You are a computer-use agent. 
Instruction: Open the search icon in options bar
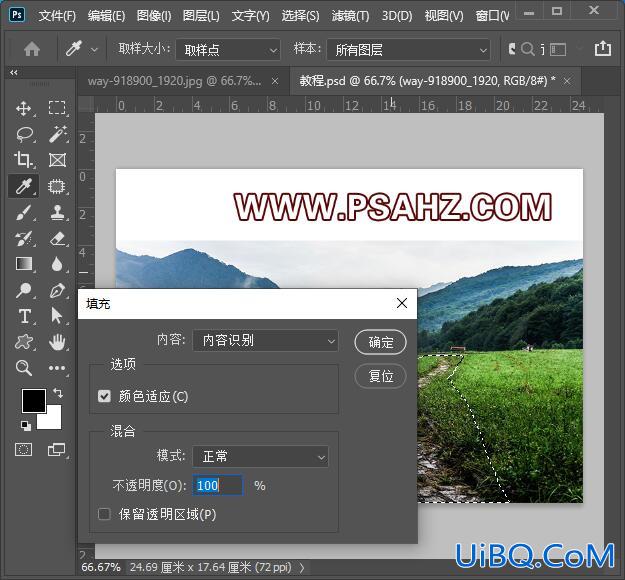[x=527, y=49]
